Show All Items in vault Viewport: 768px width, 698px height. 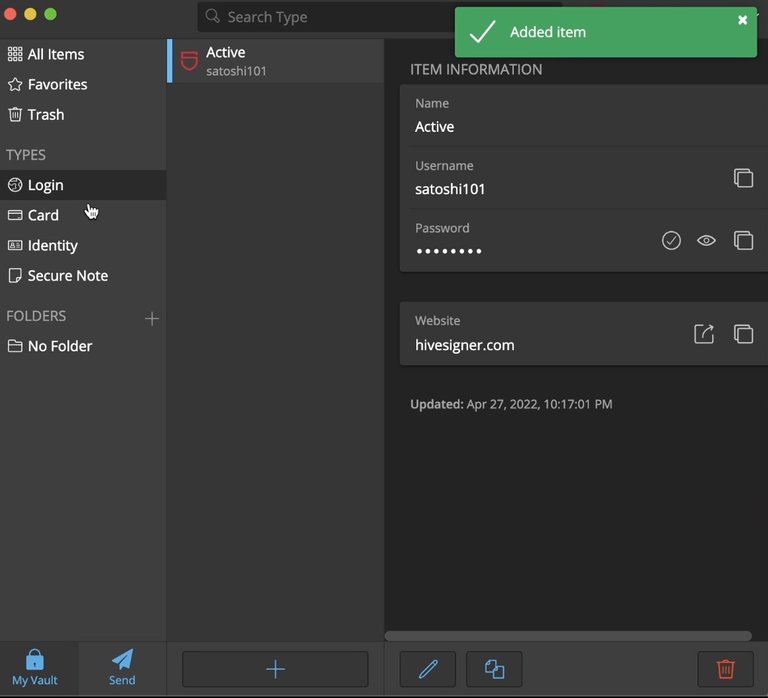point(55,54)
